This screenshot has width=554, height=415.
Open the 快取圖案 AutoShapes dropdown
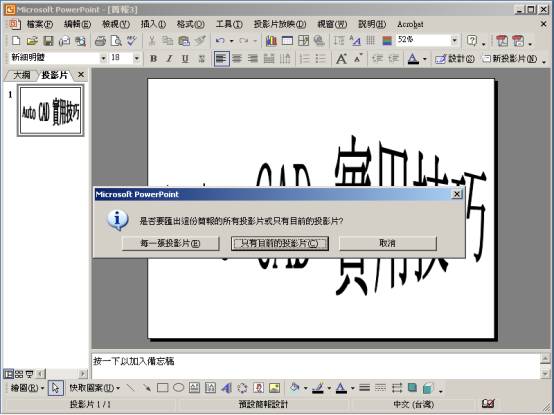[95, 388]
